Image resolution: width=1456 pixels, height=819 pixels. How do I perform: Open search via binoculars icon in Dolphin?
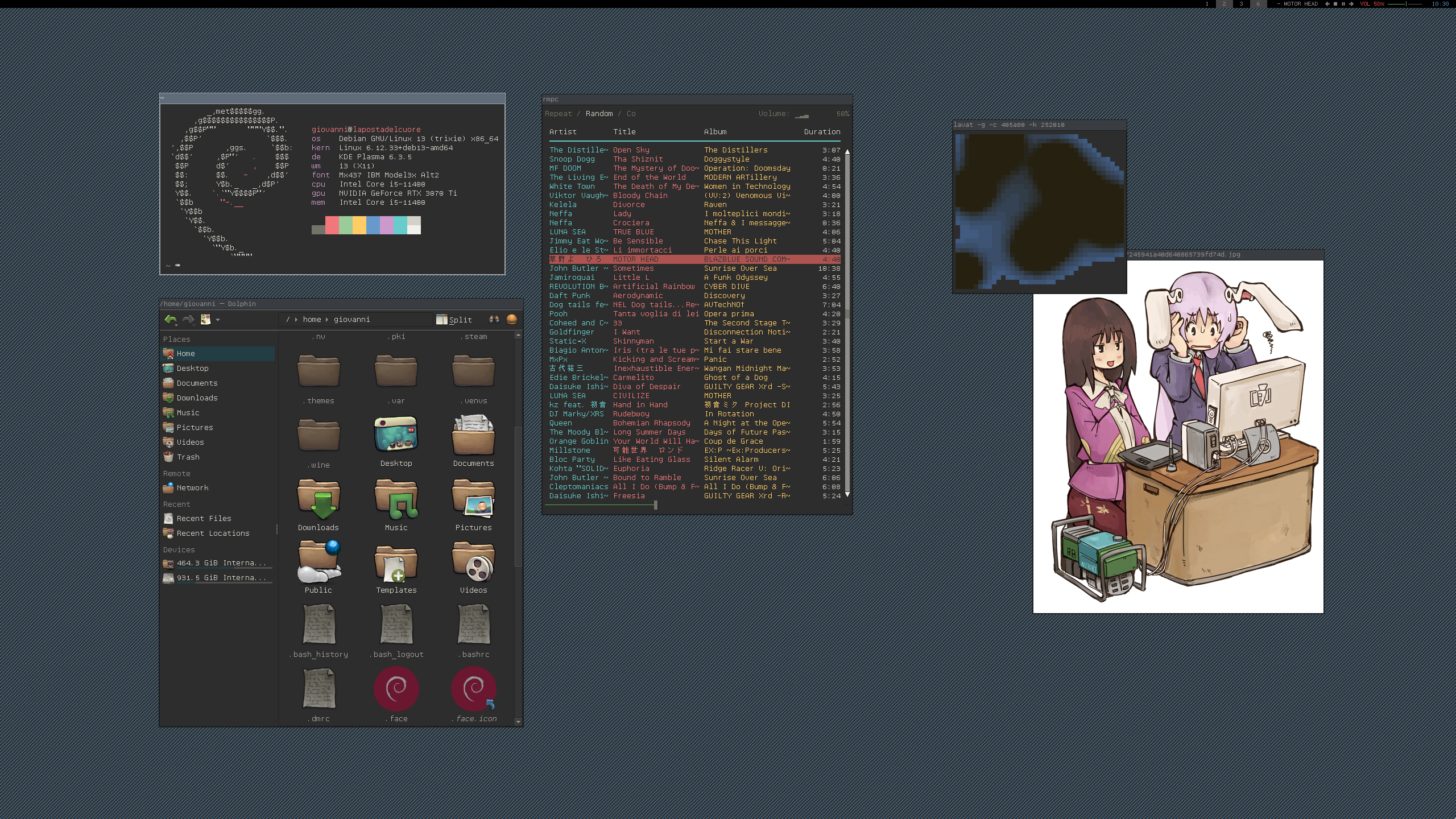494,320
